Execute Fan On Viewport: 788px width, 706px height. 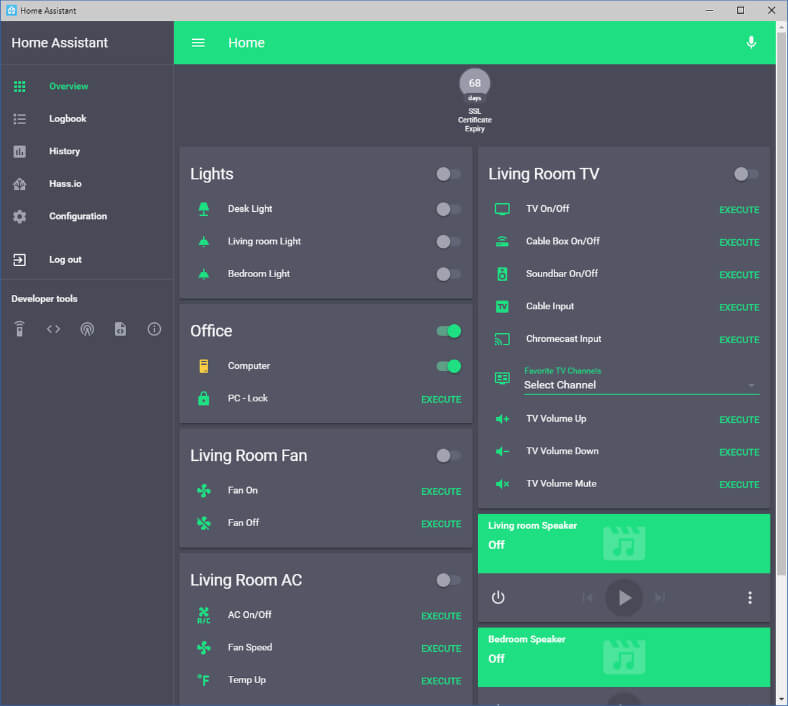point(441,491)
